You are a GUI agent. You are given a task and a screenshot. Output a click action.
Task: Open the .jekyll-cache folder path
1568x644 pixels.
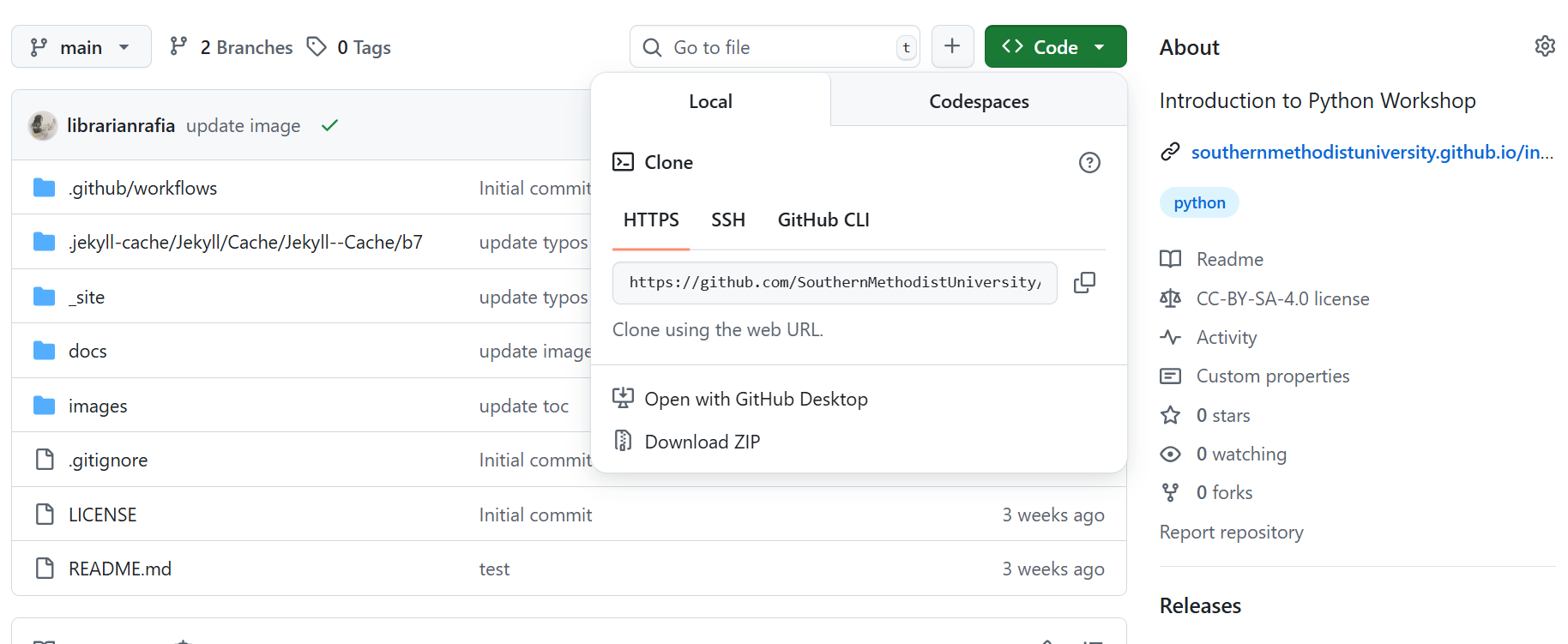tap(245, 242)
